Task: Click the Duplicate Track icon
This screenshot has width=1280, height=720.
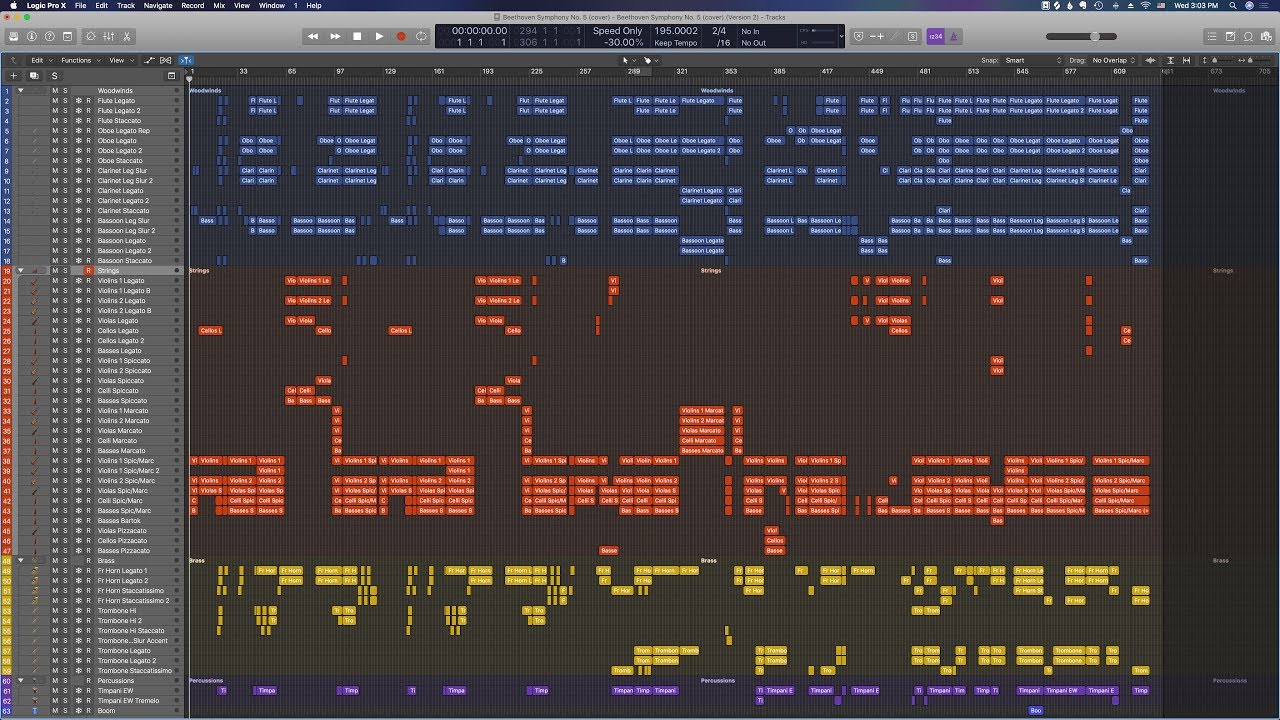Action: (34, 75)
